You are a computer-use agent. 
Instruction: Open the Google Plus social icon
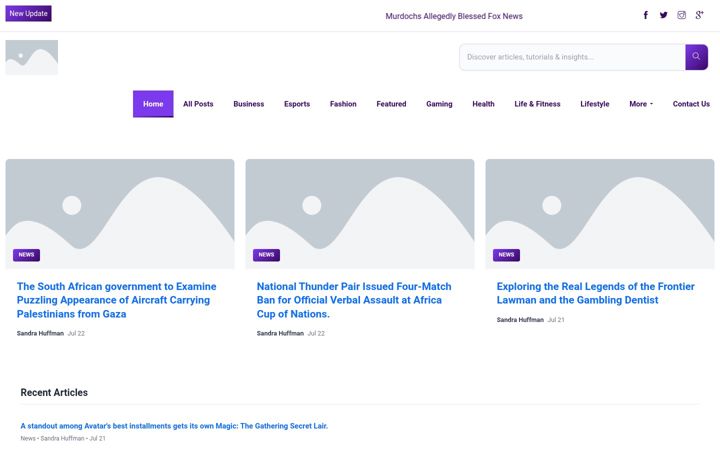click(x=699, y=15)
